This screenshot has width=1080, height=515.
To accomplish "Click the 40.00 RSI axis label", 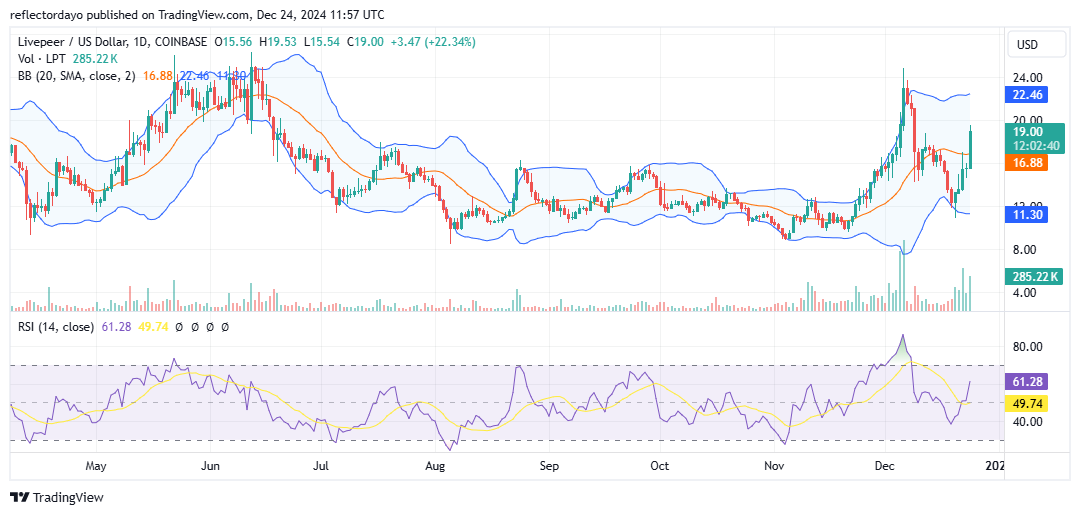I will point(1029,421).
